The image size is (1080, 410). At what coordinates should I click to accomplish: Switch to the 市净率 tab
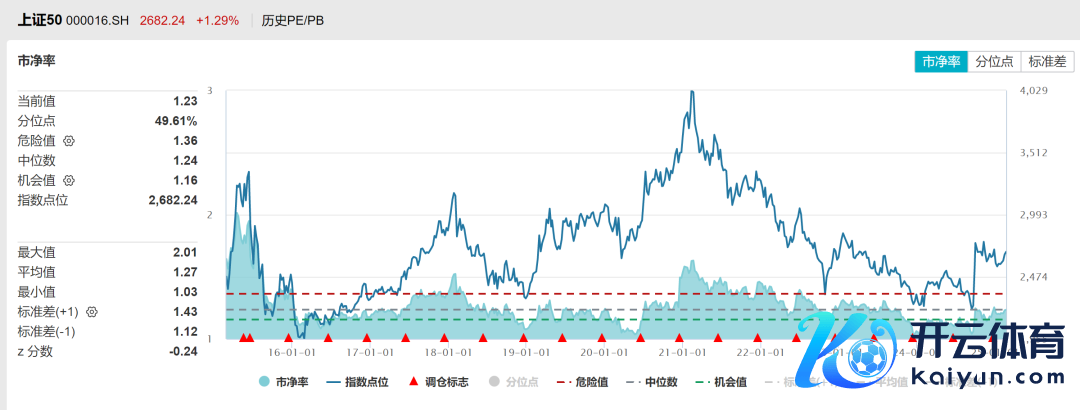(x=941, y=61)
